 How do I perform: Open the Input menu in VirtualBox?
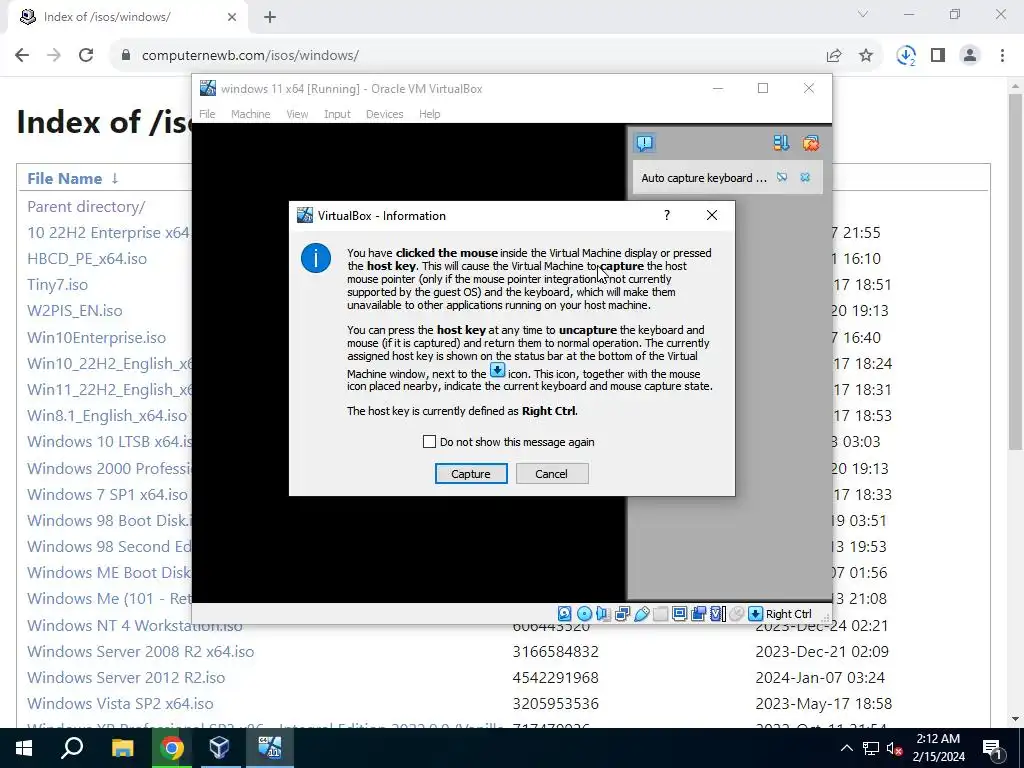[x=337, y=114]
